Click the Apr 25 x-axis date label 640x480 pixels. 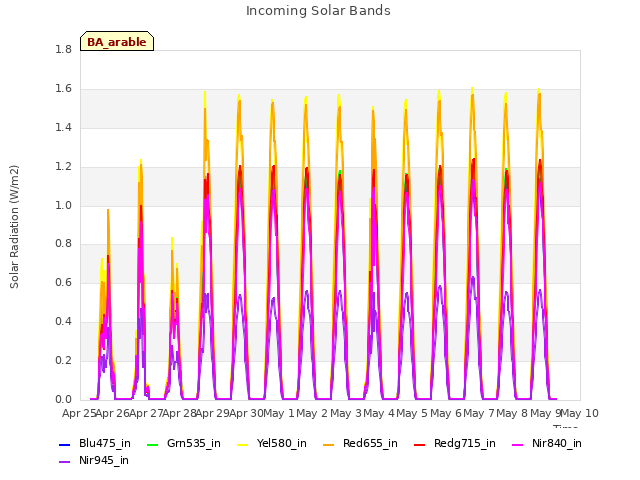coord(79,413)
